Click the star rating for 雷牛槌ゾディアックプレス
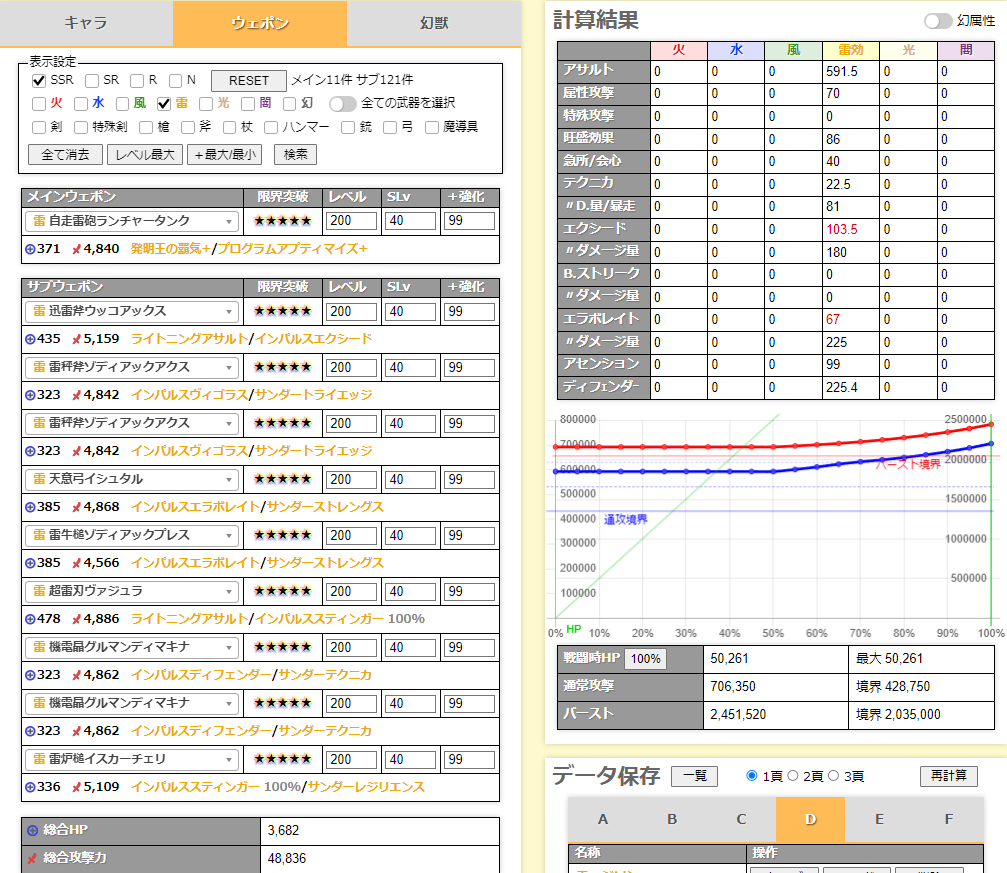The height and width of the screenshot is (873, 1007). point(282,535)
